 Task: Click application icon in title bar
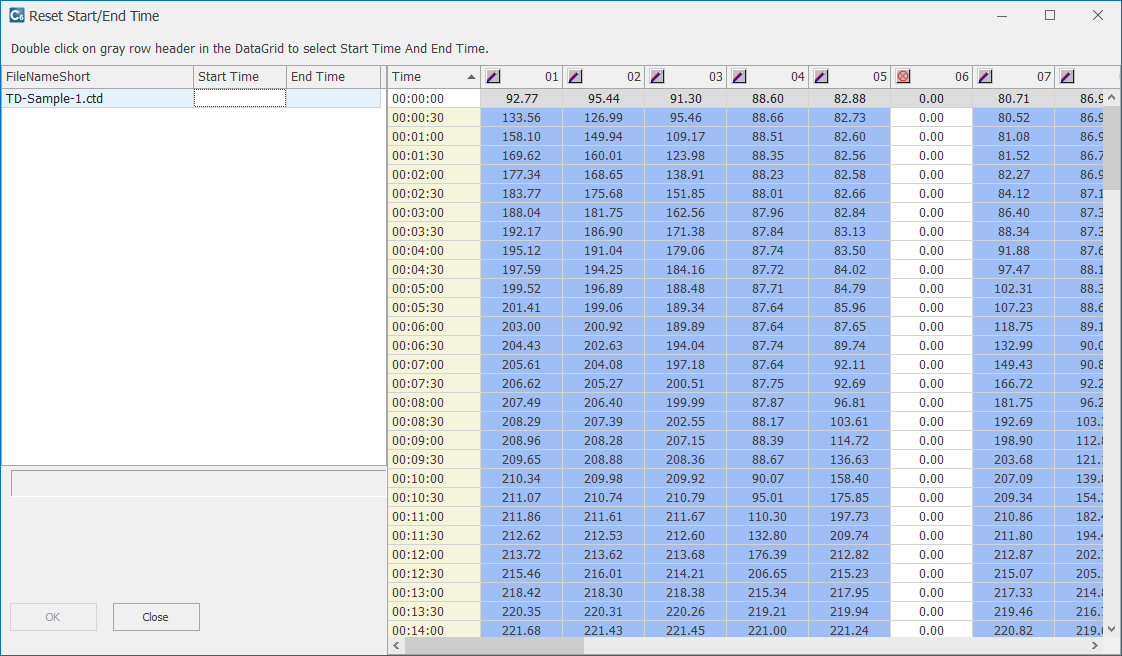click(x=16, y=15)
